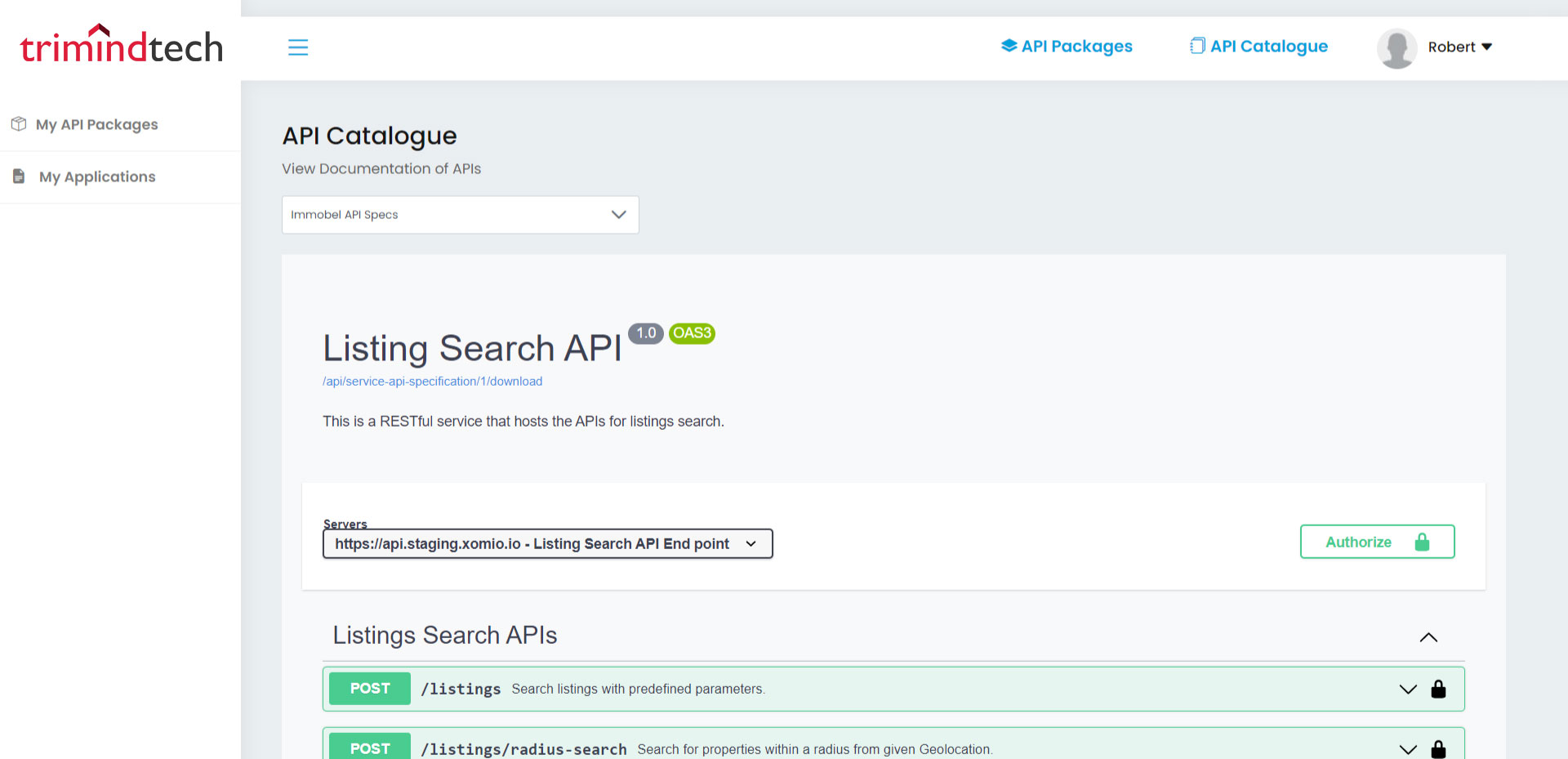The height and width of the screenshot is (759, 1568).
Task: Click 'Search for properties within a radius' text
Action: [815, 749]
